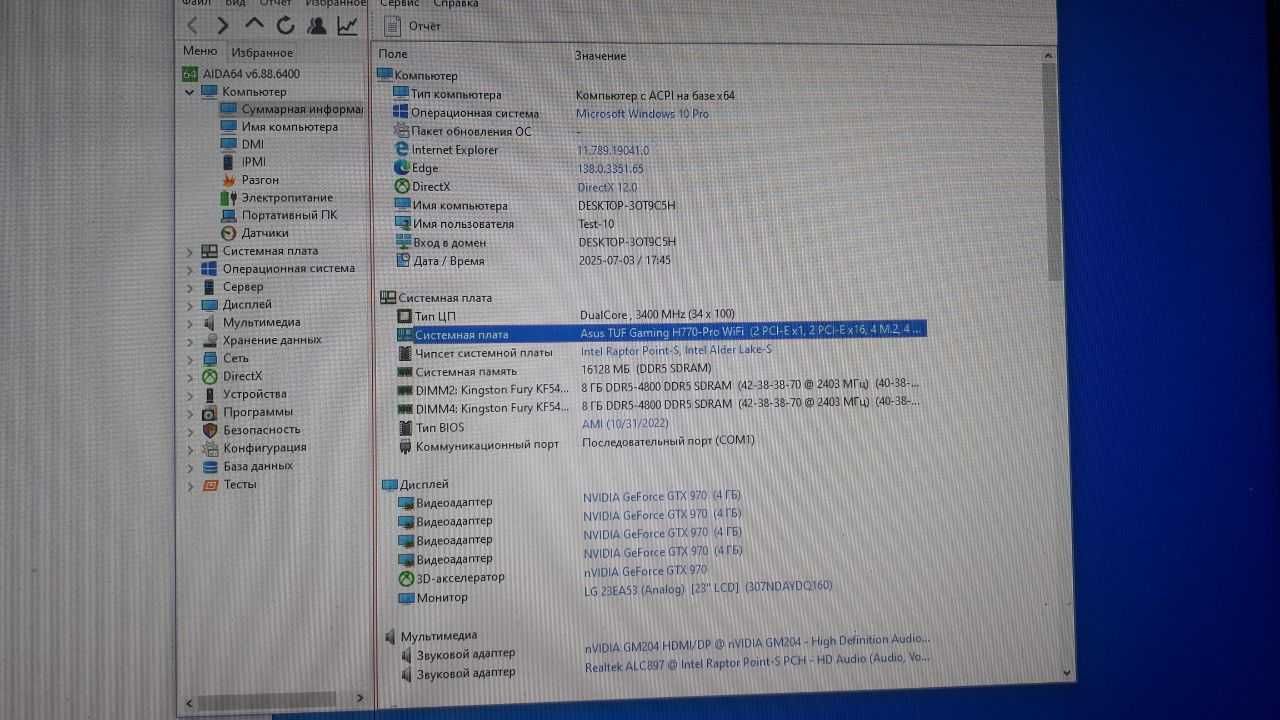The width and height of the screenshot is (1280, 720).
Task: Select the highlighted Системная плата row
Action: [x=661, y=333]
